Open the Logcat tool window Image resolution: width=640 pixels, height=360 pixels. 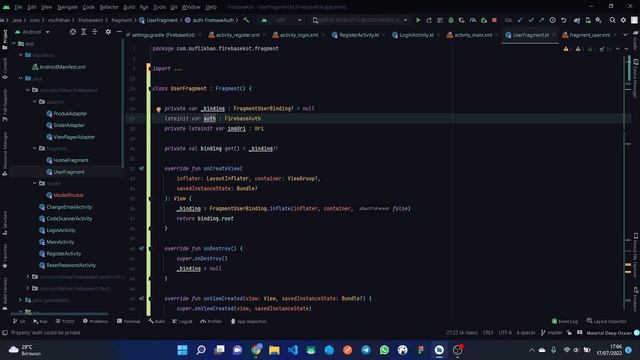click(x=182, y=322)
